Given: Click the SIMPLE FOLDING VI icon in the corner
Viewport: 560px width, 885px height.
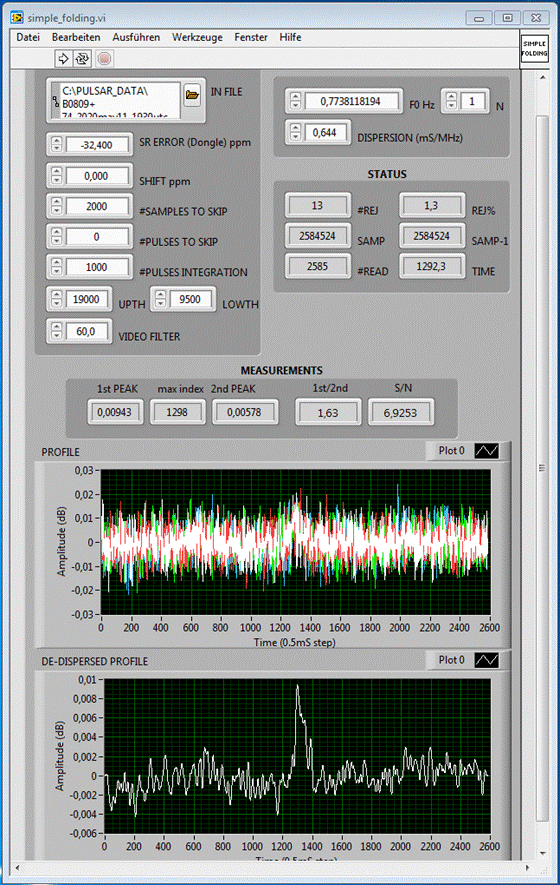Looking at the screenshot, I should pos(534,49).
